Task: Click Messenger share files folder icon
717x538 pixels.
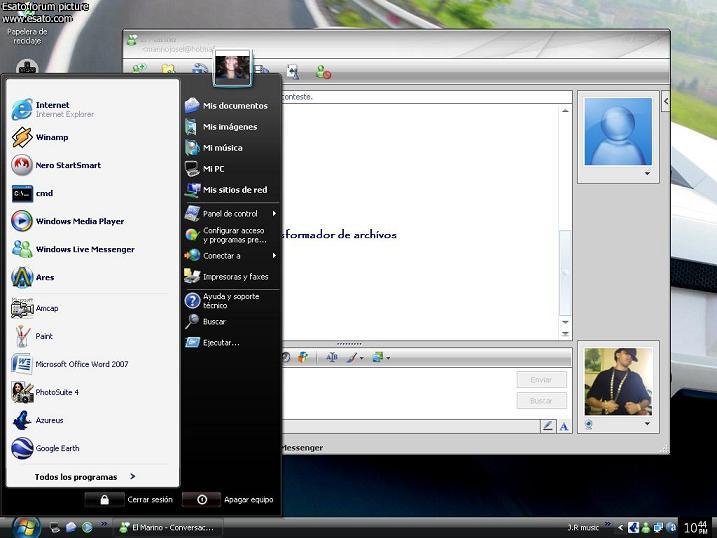Action: coord(168,69)
